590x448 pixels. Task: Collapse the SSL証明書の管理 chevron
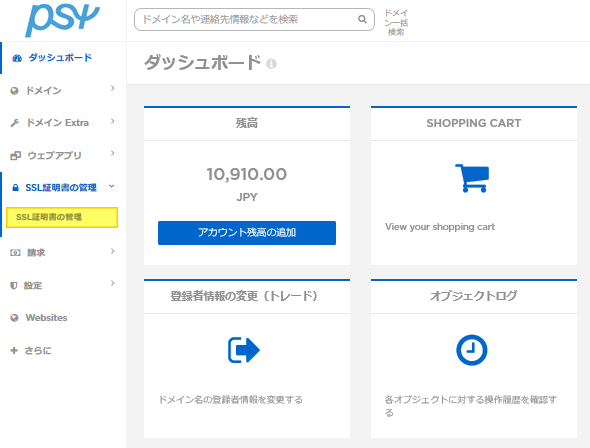coord(112,186)
